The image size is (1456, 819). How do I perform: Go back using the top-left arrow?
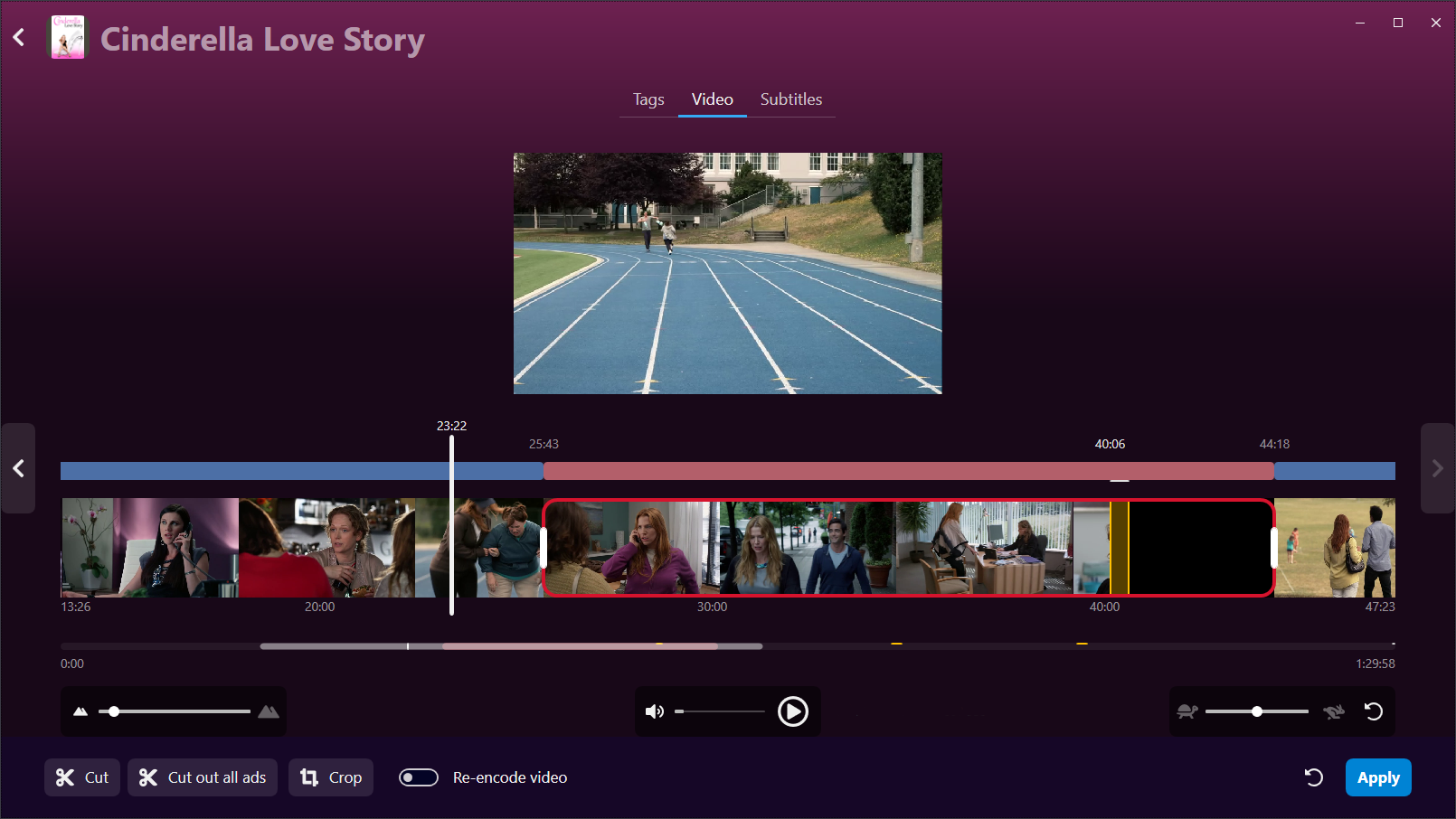point(19,38)
